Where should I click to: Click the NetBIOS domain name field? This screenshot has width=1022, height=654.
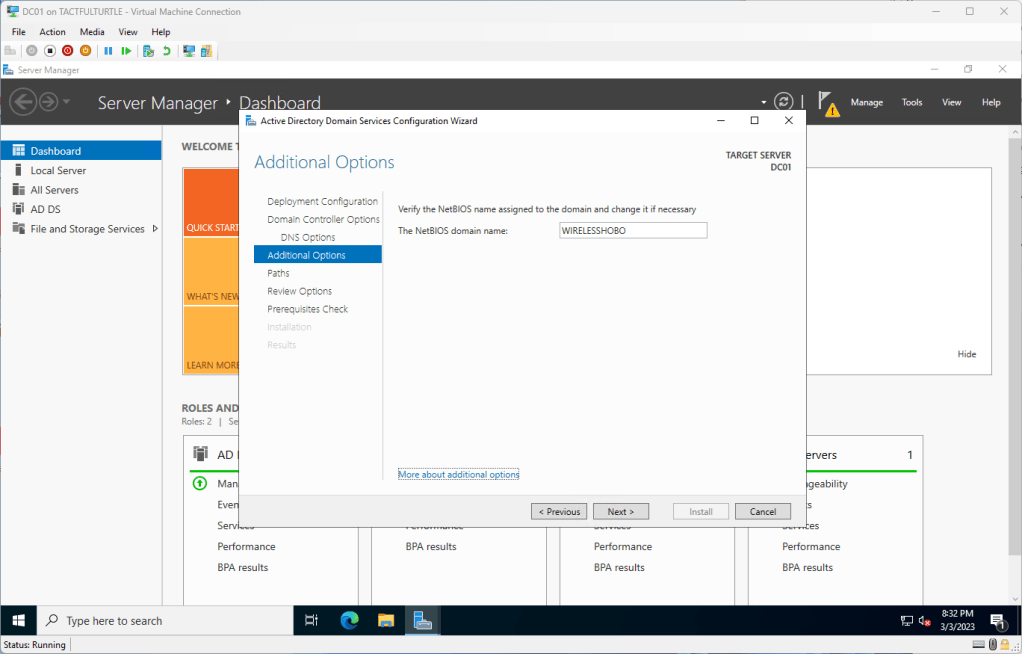tap(633, 230)
